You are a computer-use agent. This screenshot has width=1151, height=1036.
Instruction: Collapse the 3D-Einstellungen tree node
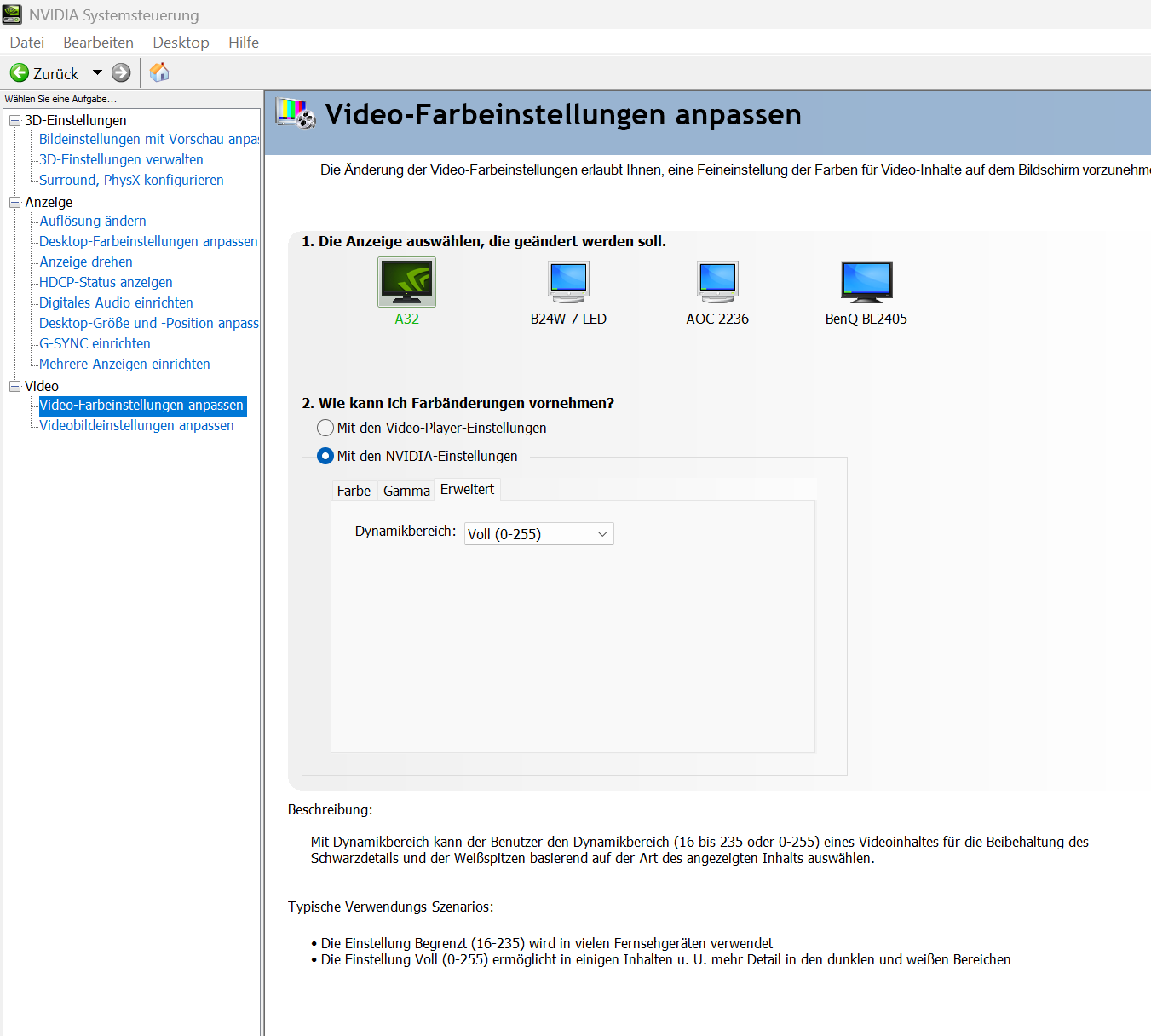coord(14,121)
